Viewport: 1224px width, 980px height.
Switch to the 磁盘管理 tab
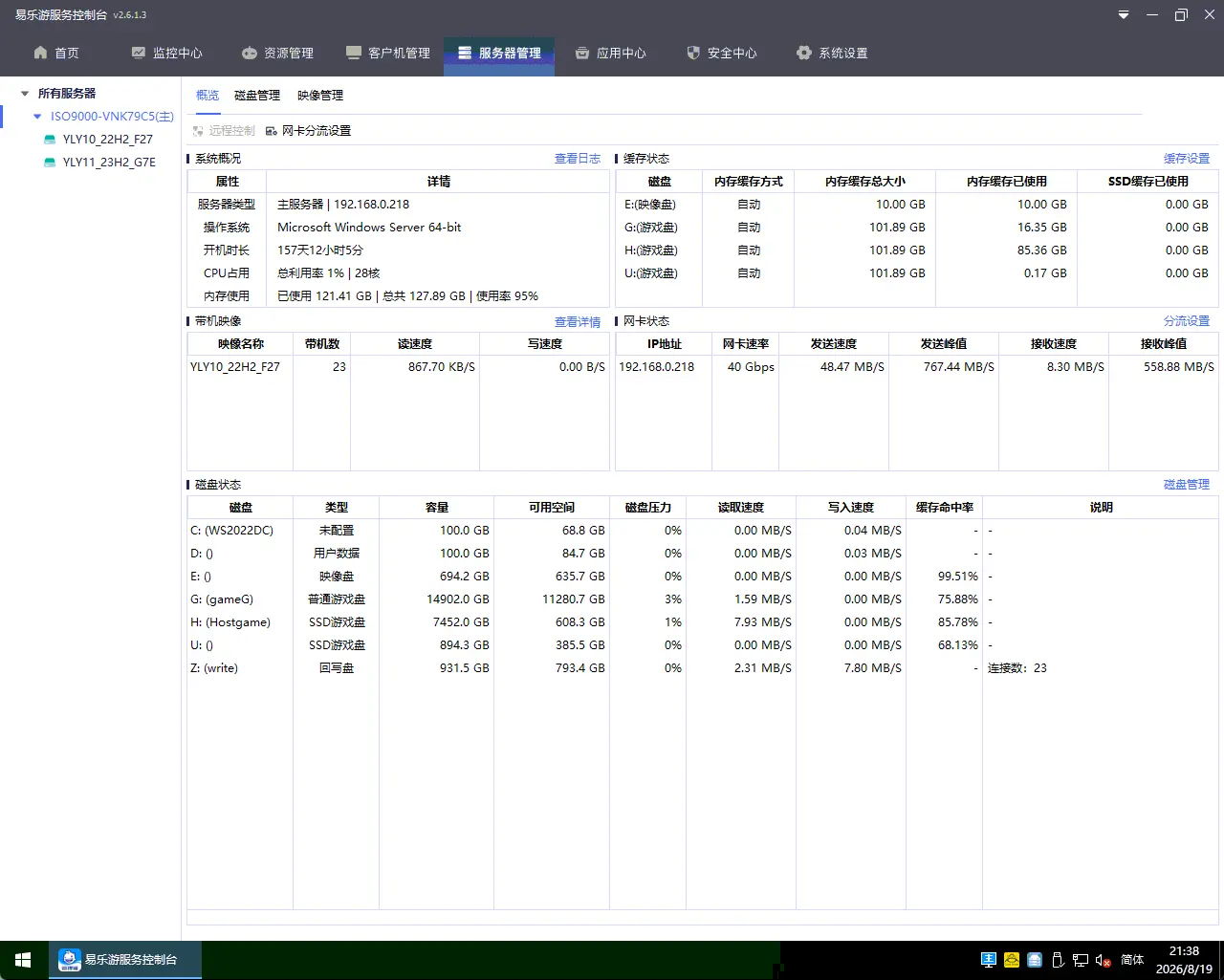pos(257,96)
